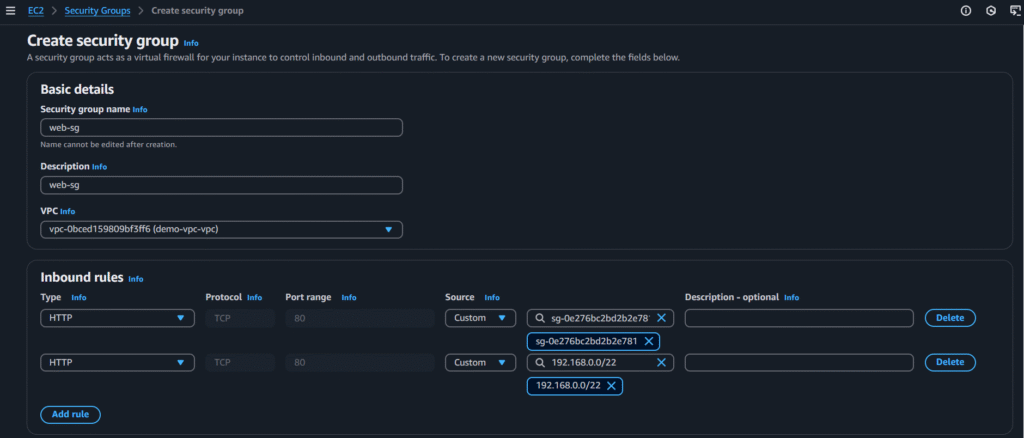Viewport: 1024px width, 438px height.
Task: Delete the second inbound rule with 192.168.0.0/22
Action: pyautogui.click(x=950, y=362)
